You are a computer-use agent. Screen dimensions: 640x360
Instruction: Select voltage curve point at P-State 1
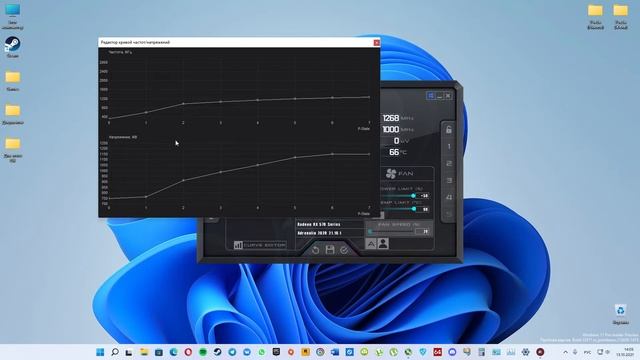pos(146,197)
